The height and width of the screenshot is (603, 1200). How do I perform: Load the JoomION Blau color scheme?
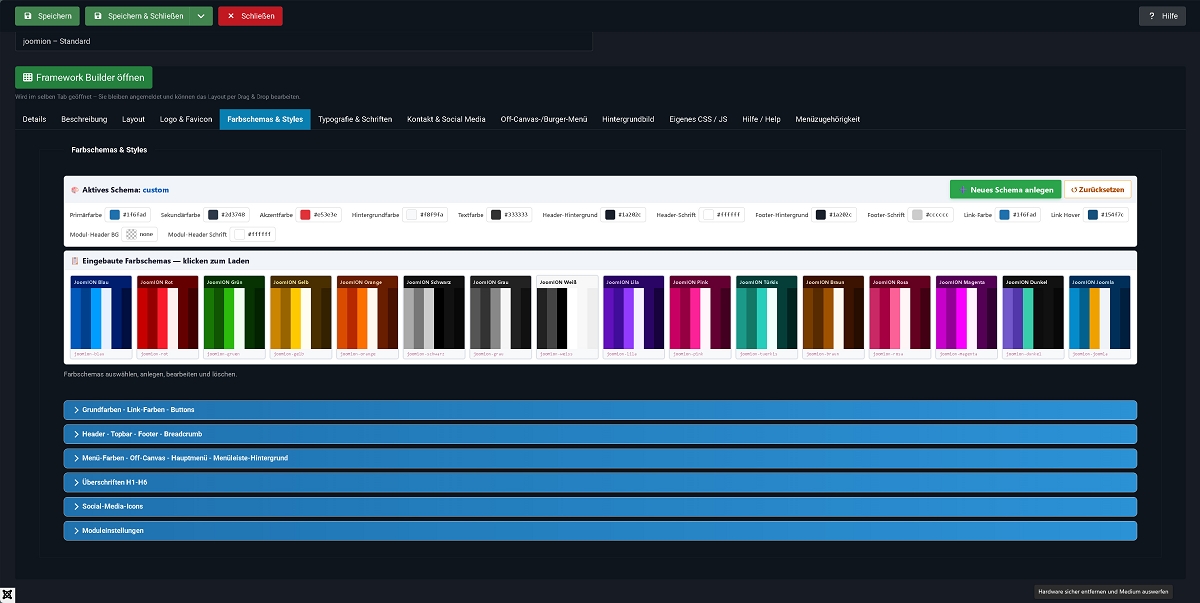[x=100, y=317]
